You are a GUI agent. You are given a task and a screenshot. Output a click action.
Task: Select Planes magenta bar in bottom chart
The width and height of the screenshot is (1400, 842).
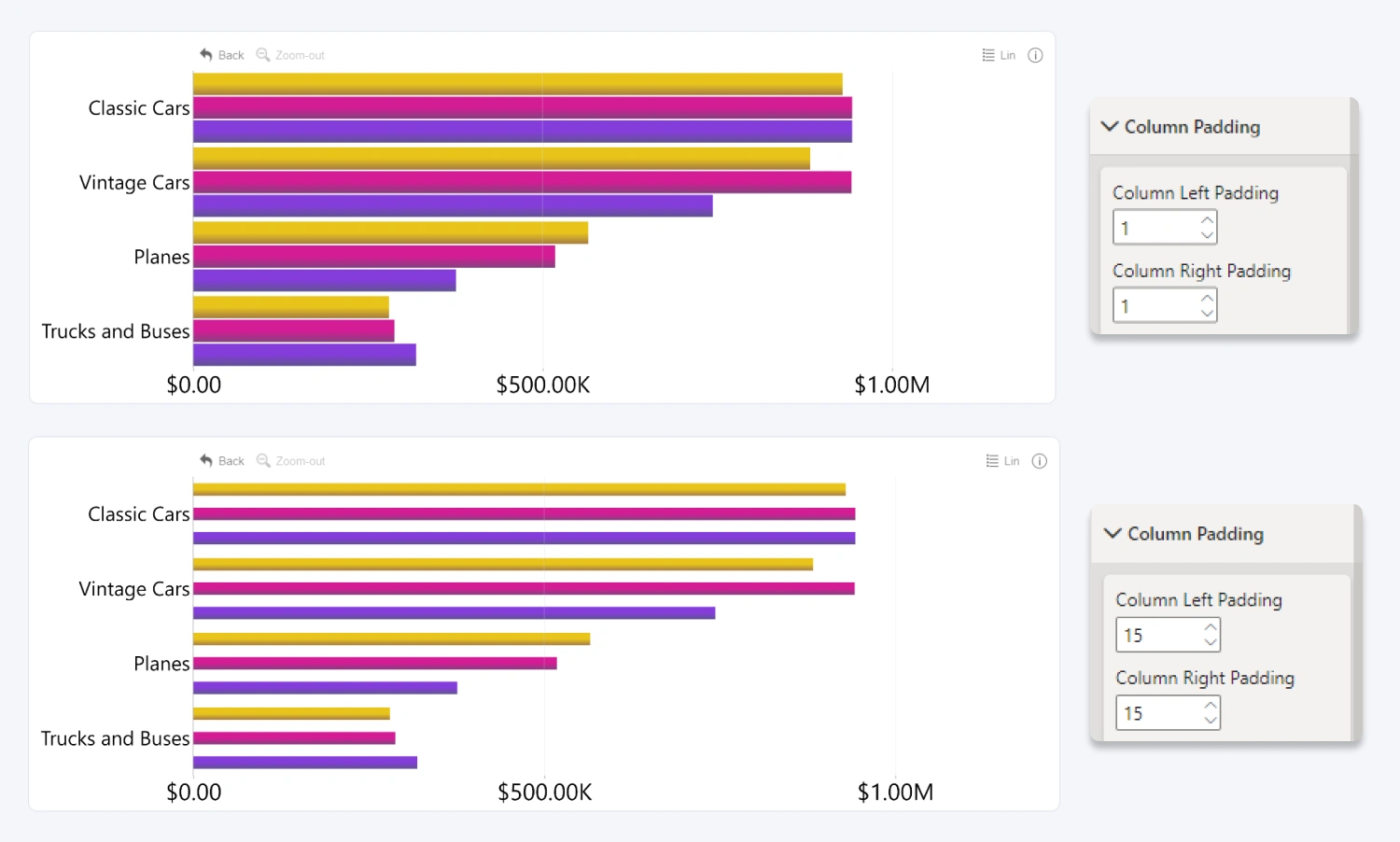point(375,663)
